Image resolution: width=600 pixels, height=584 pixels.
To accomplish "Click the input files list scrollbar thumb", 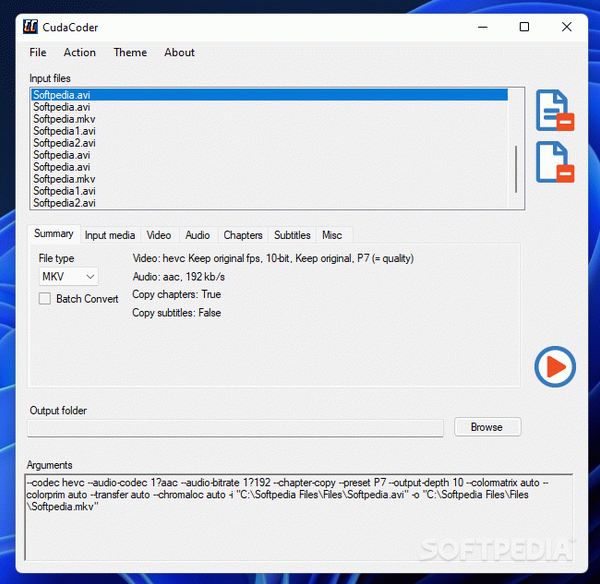I will click(x=516, y=169).
